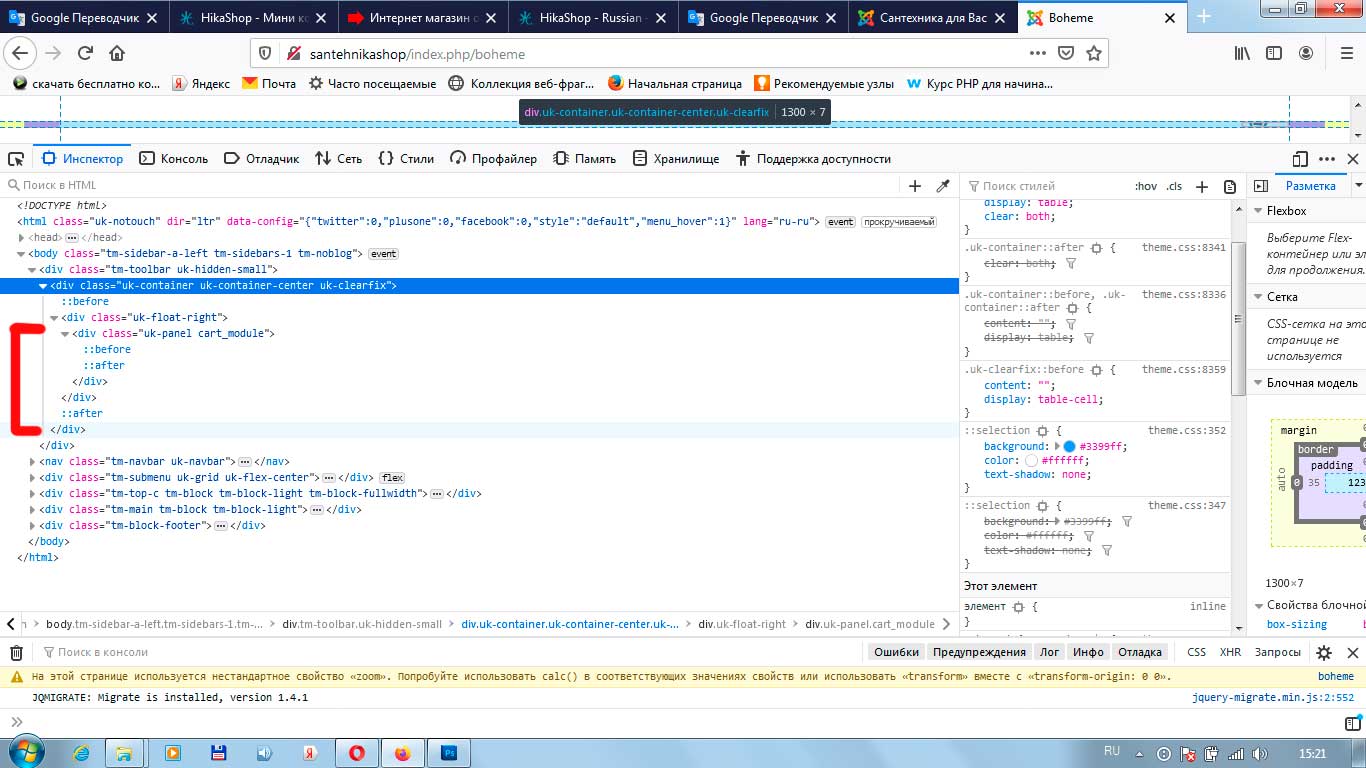1366x768 pixels.
Task: Collapse the Блочная модель section
Action: (x=1256, y=383)
